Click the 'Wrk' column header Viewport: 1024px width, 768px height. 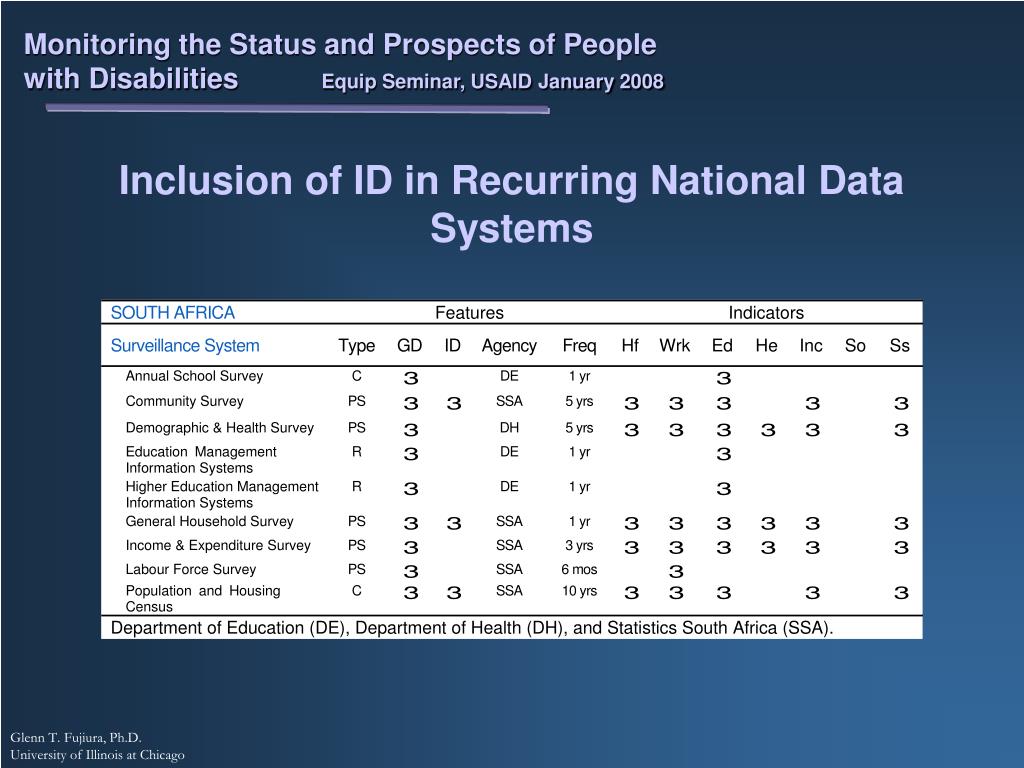[x=675, y=345]
